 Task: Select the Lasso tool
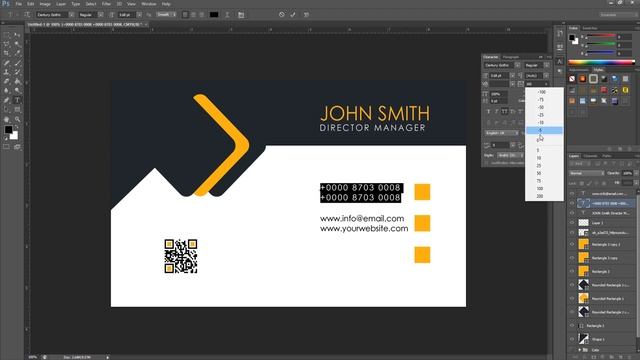[x=7, y=44]
